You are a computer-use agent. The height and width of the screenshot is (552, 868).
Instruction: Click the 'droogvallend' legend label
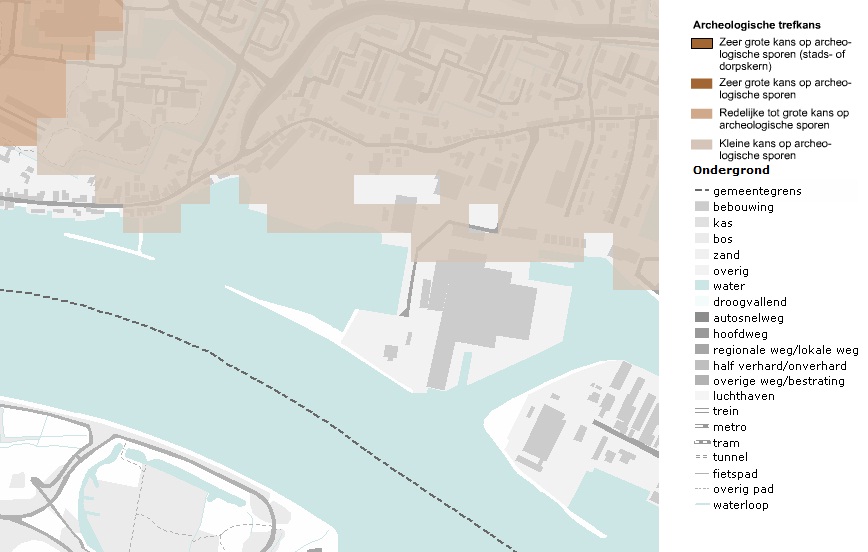750,302
